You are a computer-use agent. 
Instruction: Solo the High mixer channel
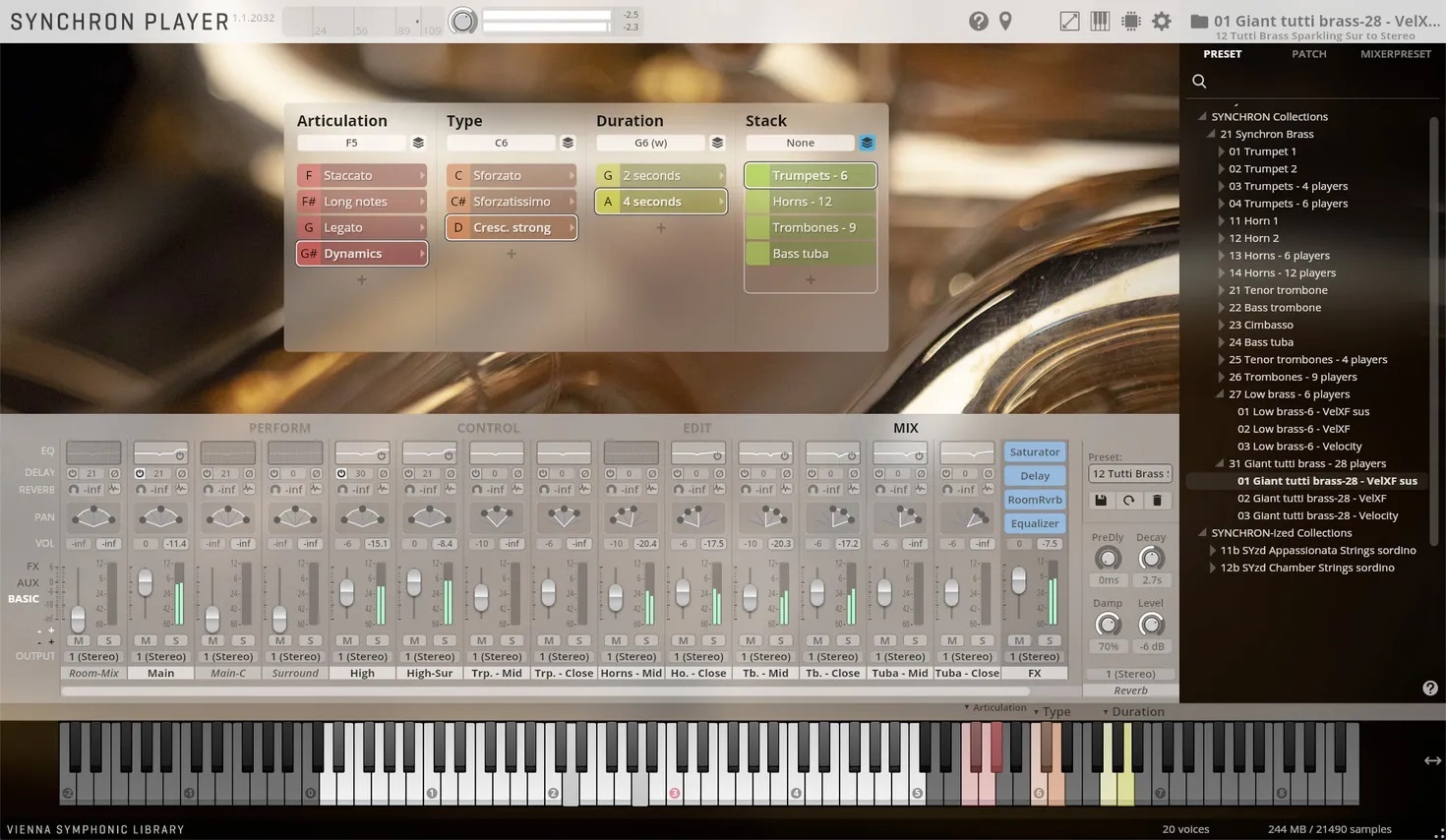coord(377,640)
